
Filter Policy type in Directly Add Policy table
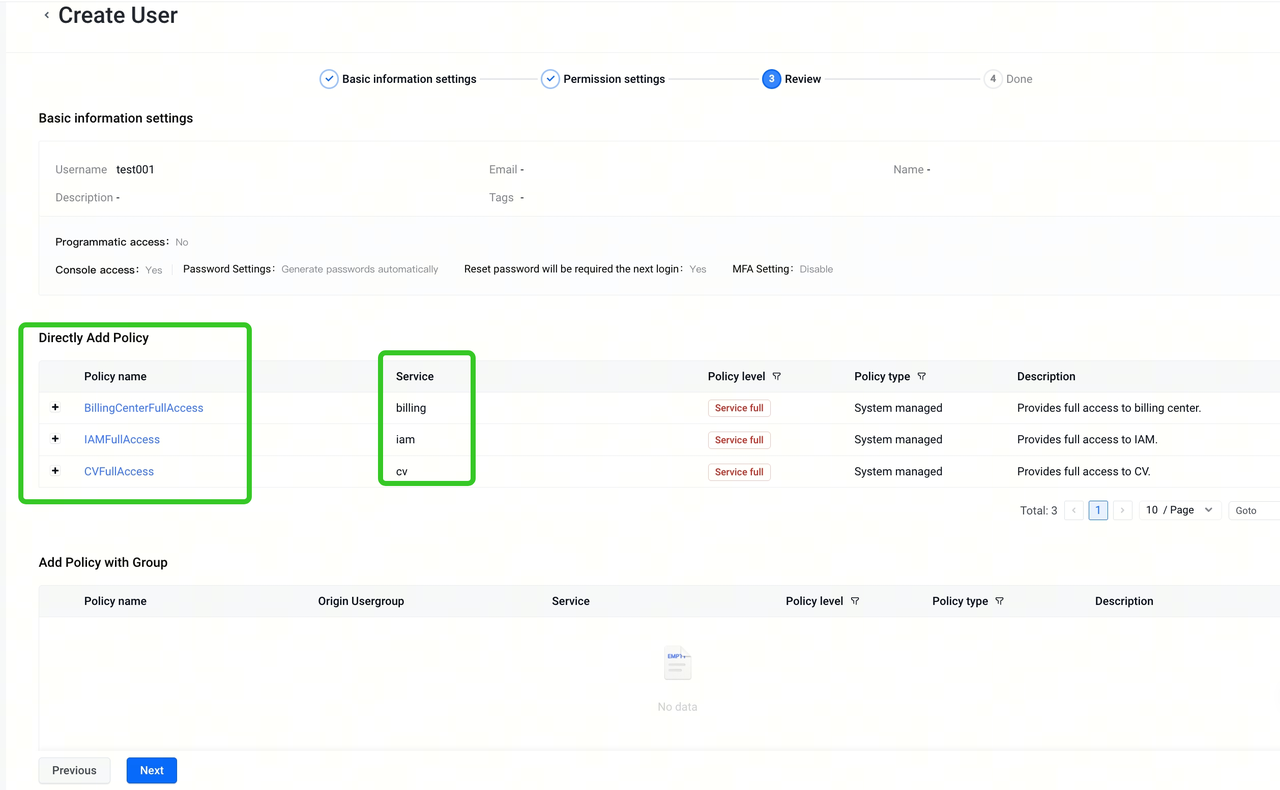[x=922, y=377]
